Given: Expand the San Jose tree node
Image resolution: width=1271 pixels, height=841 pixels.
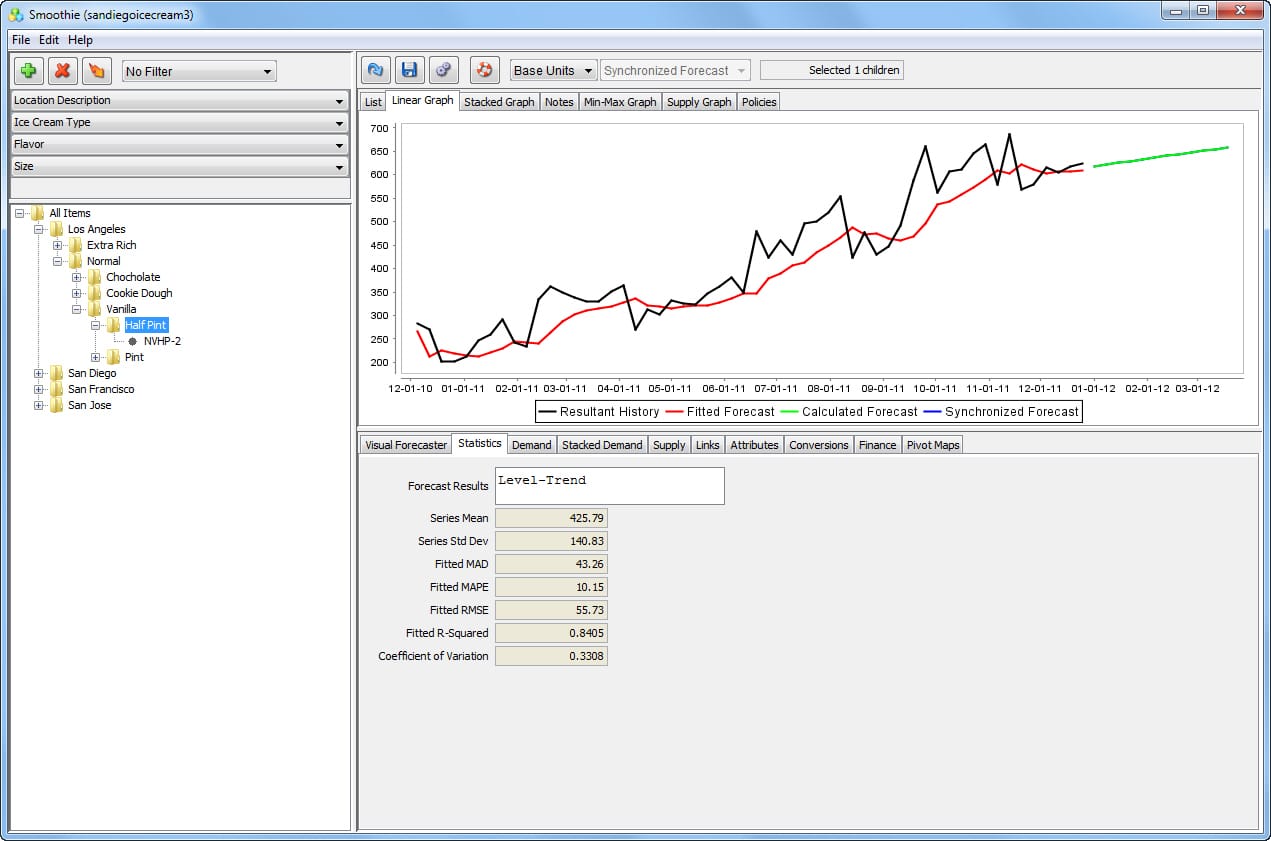Looking at the screenshot, I should point(39,405).
